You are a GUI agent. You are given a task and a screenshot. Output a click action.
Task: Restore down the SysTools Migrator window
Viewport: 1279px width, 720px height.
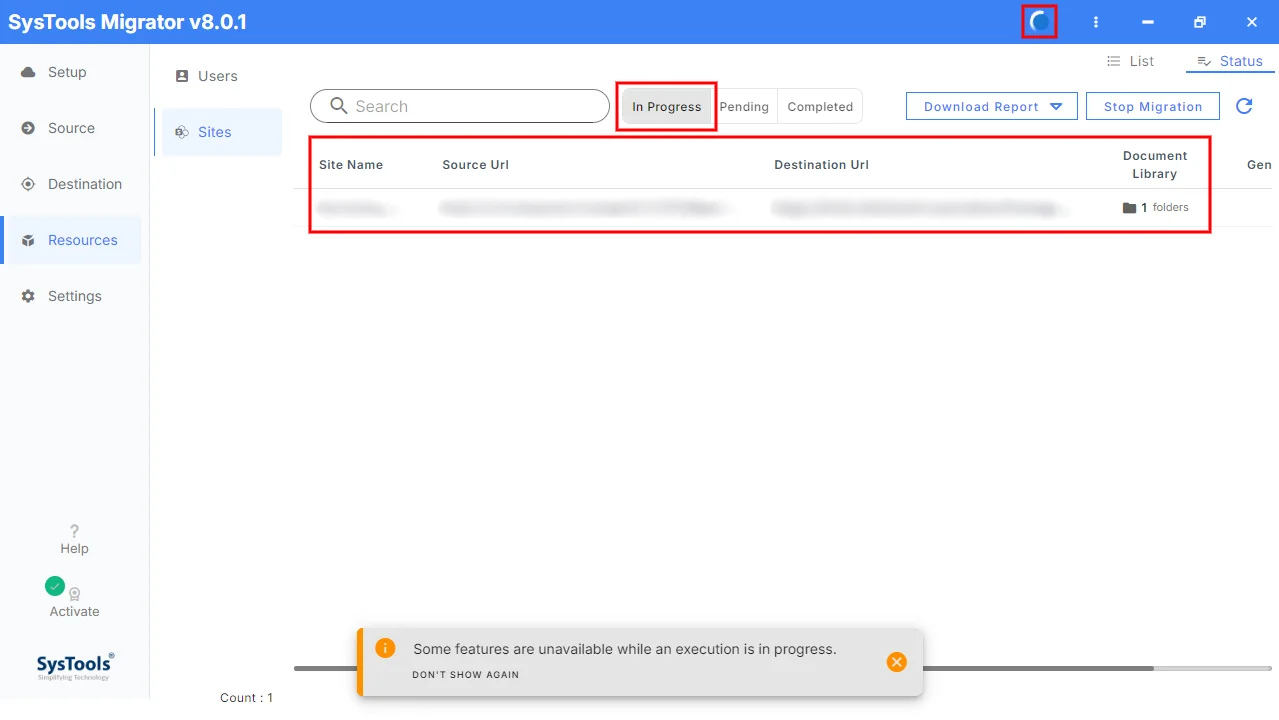[1200, 22]
